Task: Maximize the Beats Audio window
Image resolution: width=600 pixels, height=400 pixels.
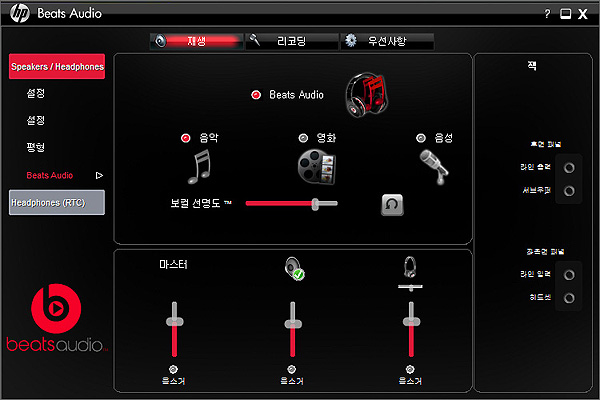Action: pyautogui.click(x=565, y=14)
